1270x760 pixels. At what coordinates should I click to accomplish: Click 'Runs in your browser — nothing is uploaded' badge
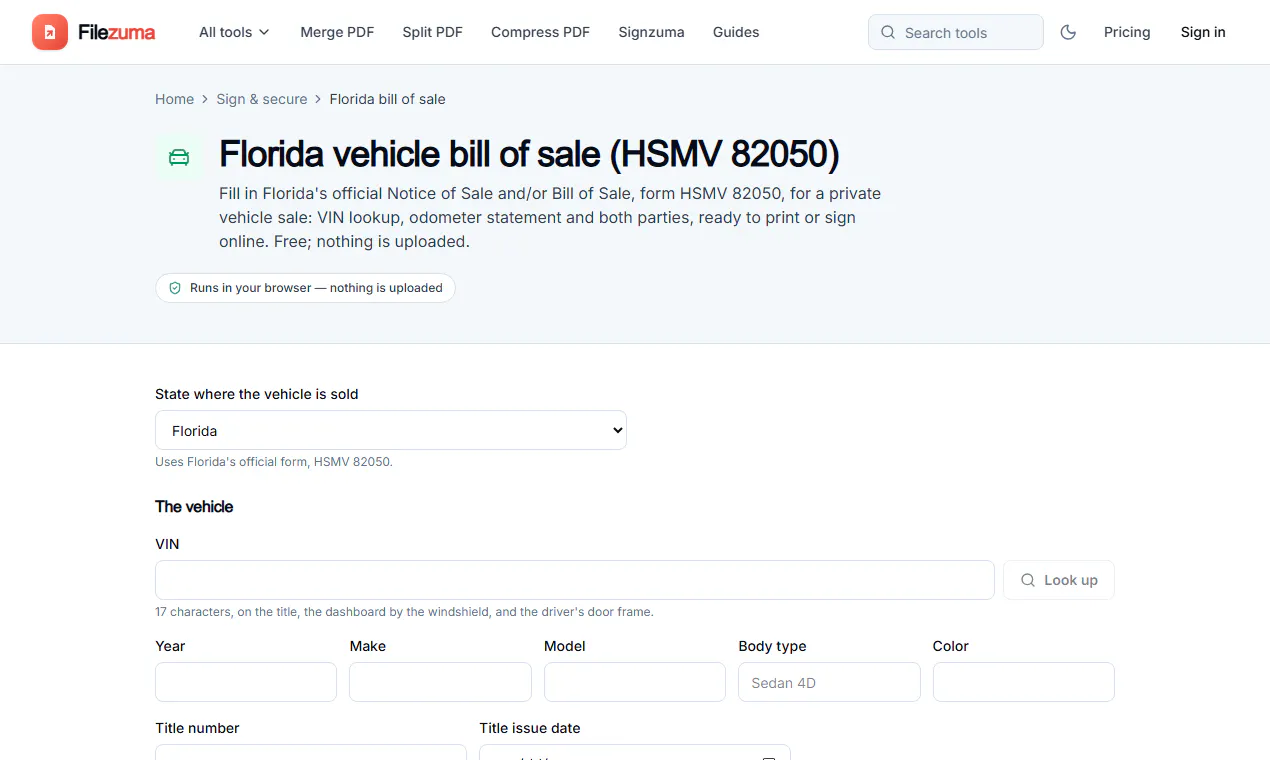tap(305, 288)
